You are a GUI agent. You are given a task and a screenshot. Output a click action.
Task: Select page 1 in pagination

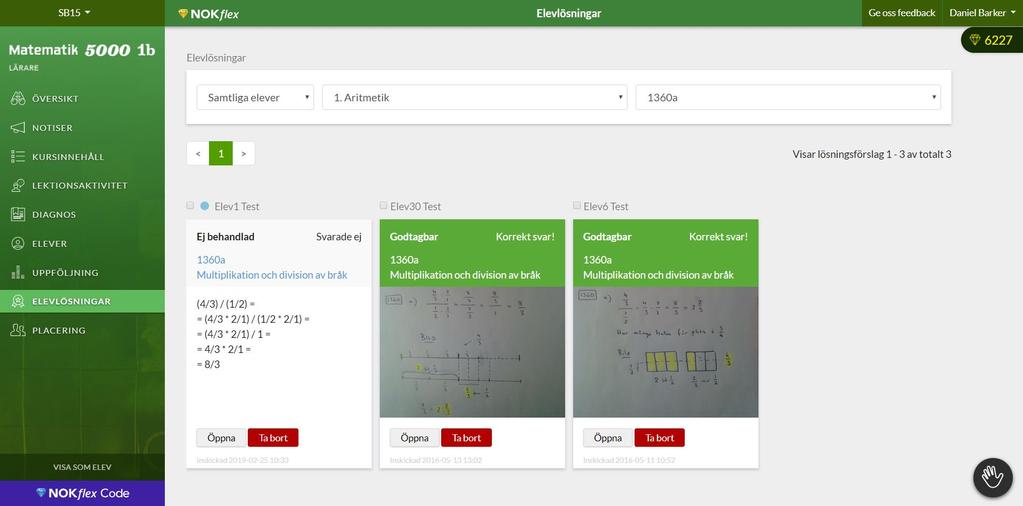click(x=221, y=154)
